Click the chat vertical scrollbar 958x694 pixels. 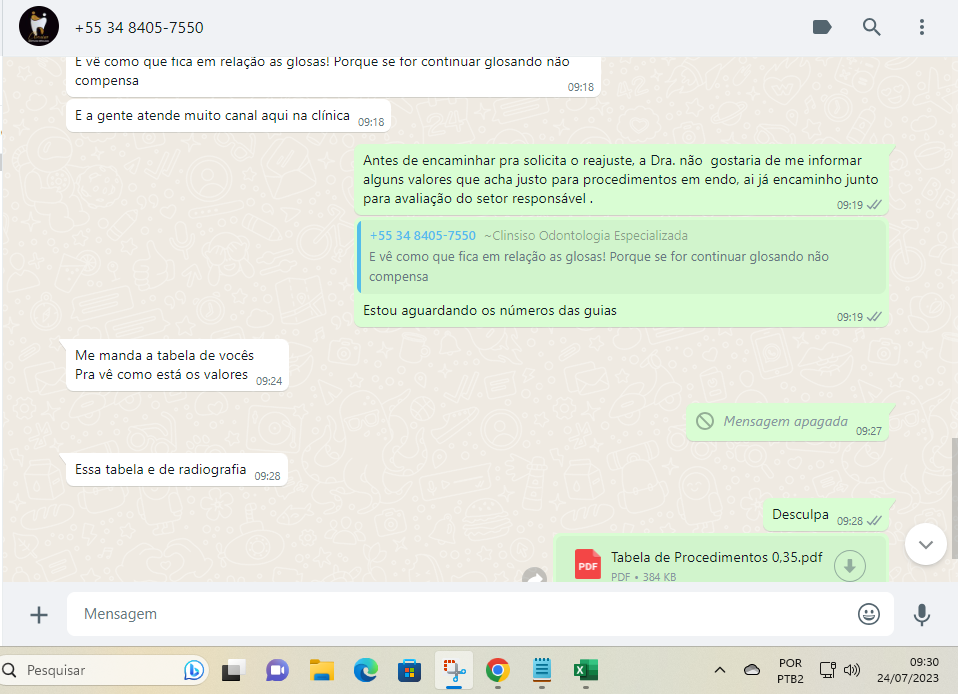(954, 497)
